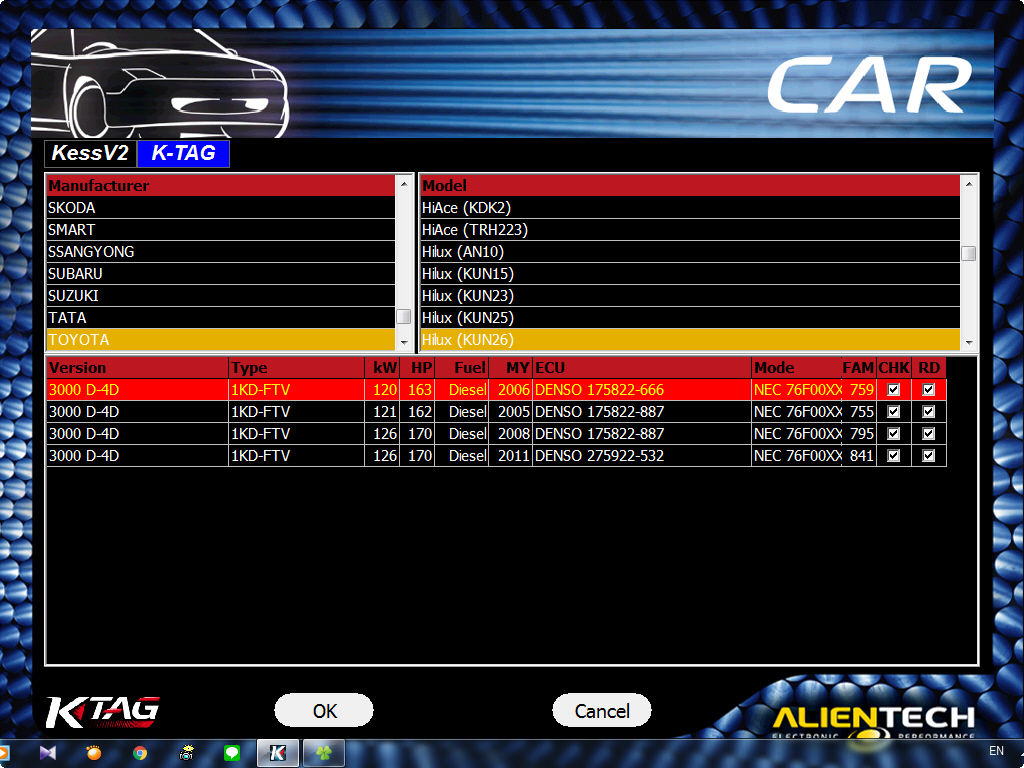Click Model list scroll-down arrow

point(968,342)
